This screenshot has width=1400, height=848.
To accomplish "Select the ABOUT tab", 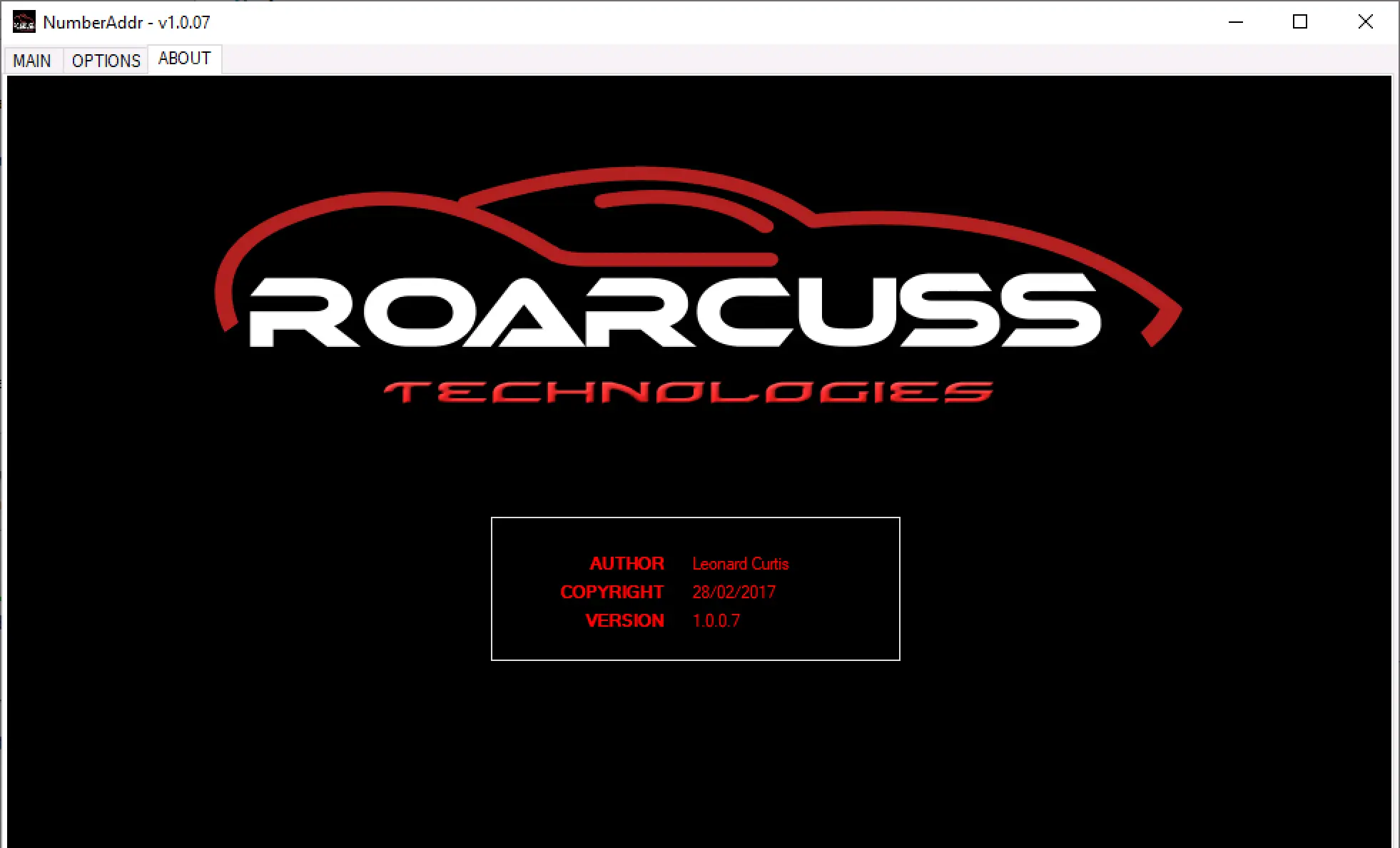I will click(184, 59).
